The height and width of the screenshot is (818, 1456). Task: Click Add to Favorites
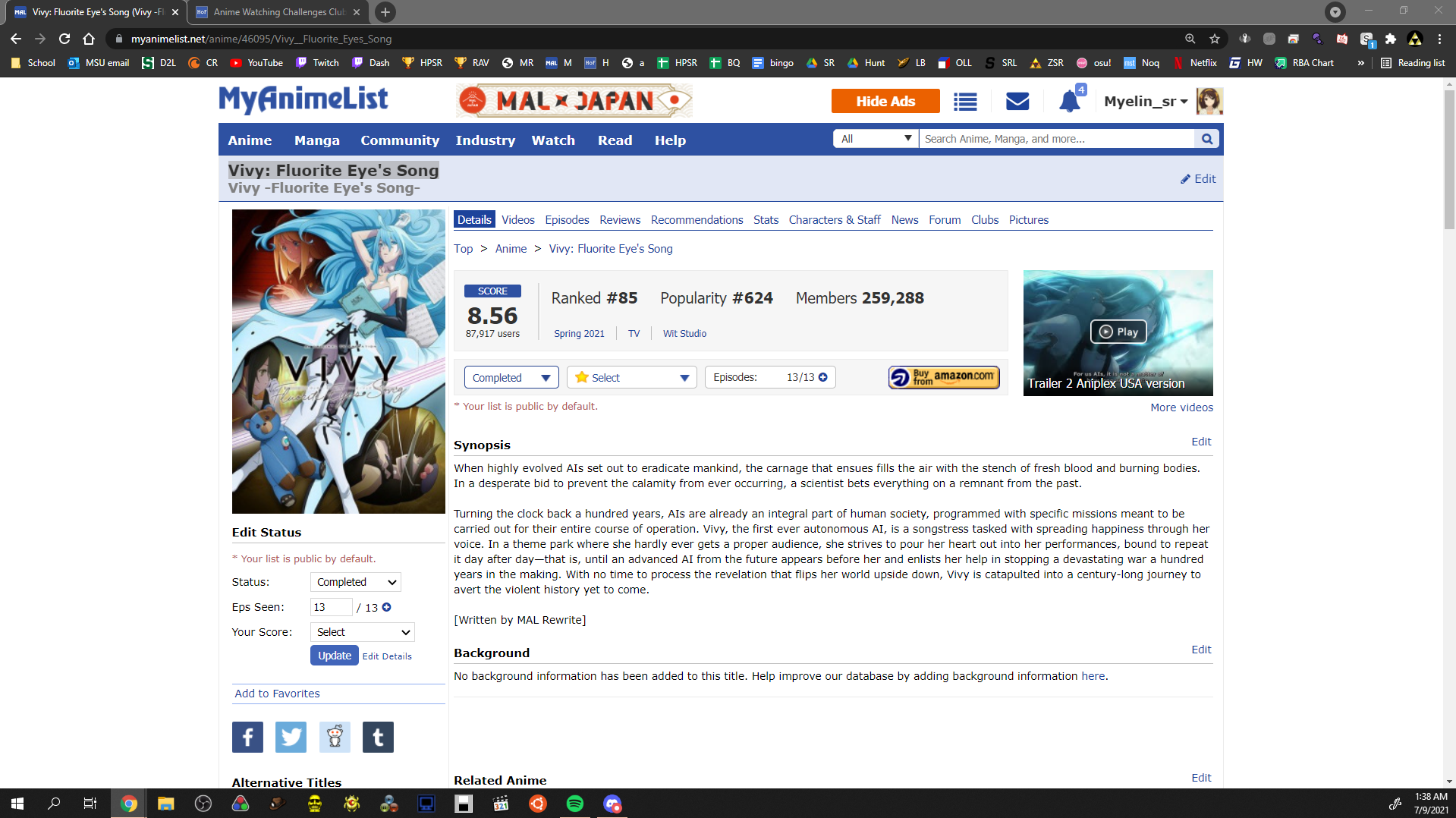[x=277, y=694]
